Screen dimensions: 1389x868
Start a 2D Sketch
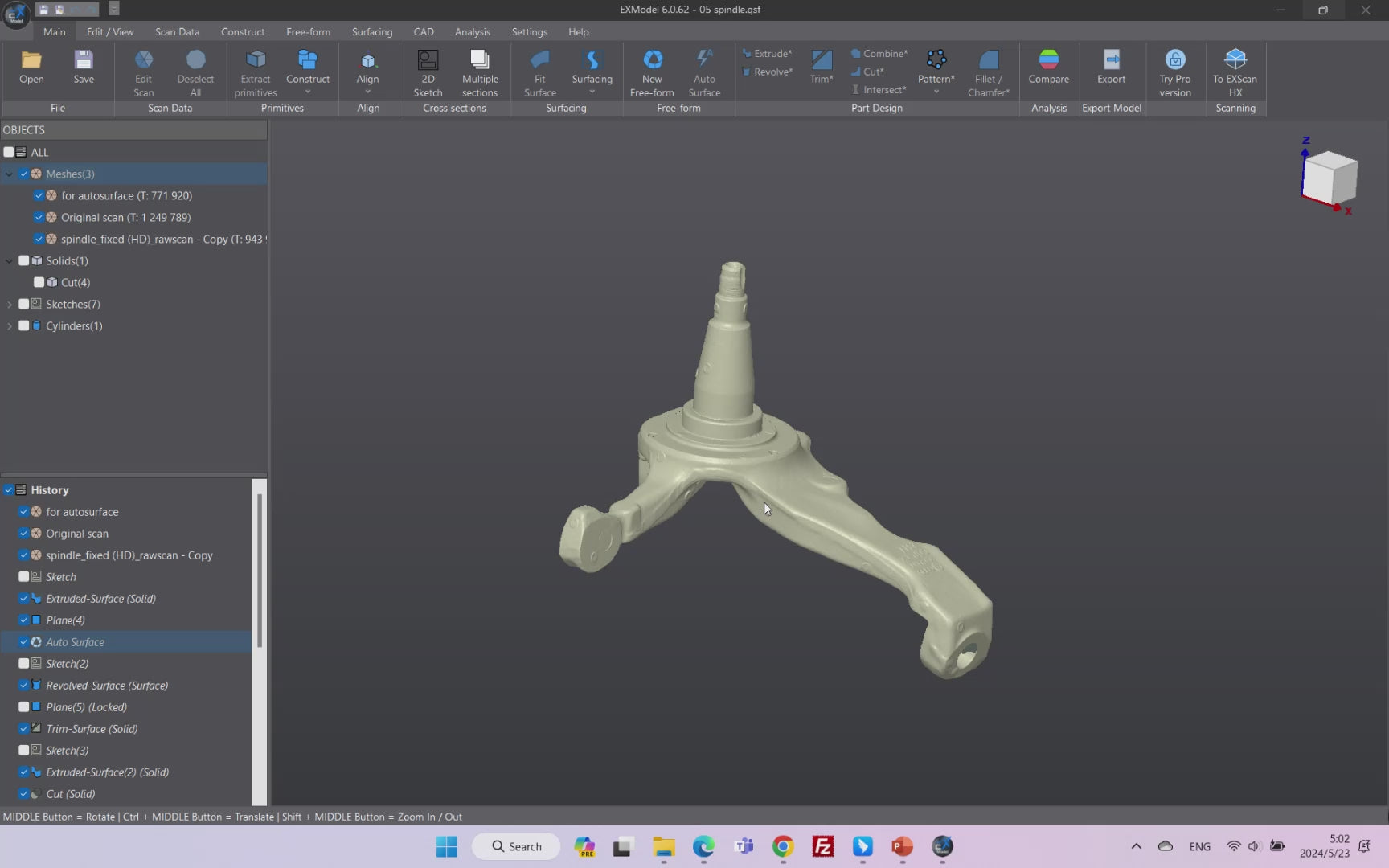click(x=428, y=73)
